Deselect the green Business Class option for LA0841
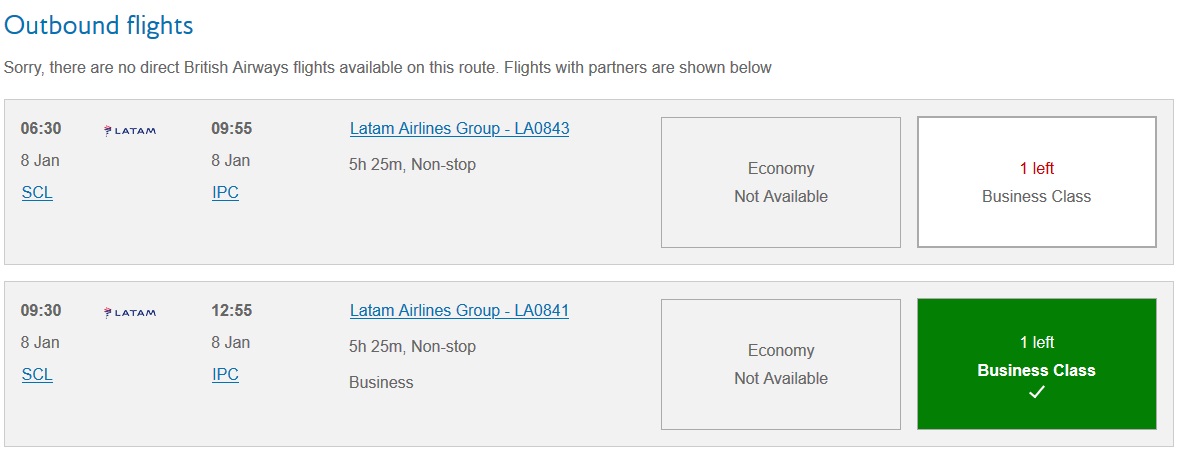1180x452 pixels. tap(1036, 364)
